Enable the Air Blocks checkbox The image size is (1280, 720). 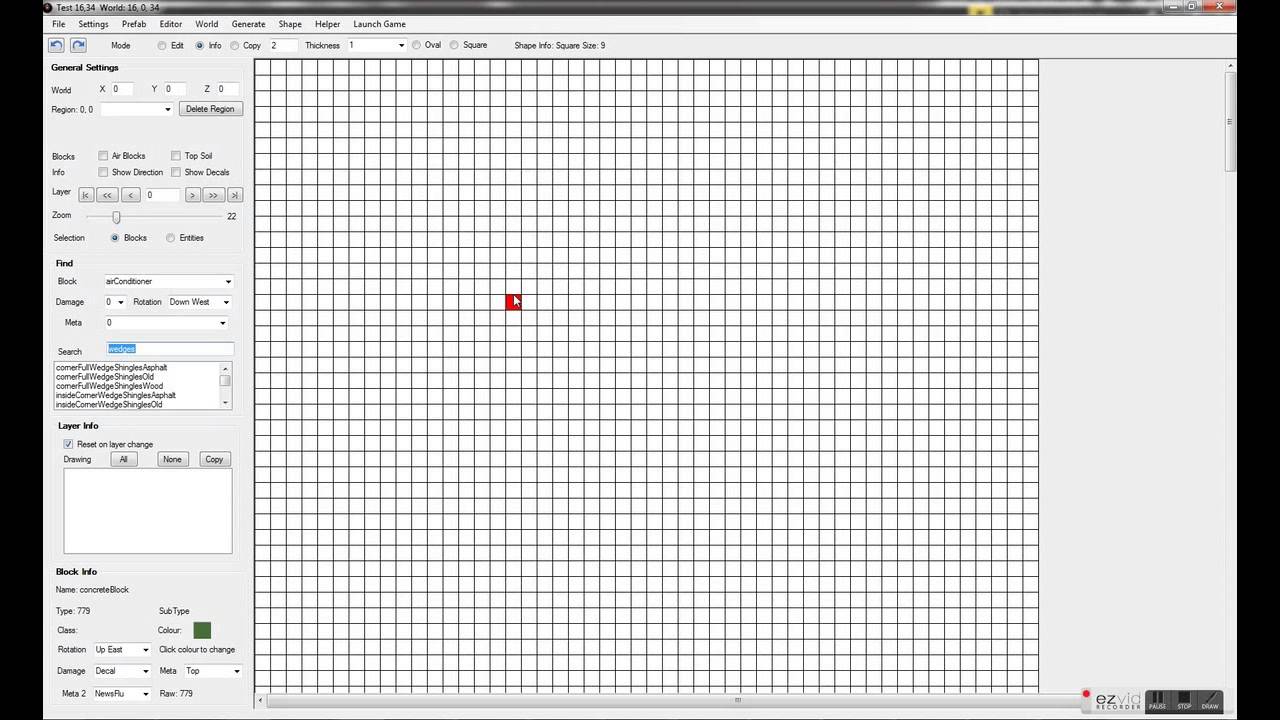pos(103,156)
